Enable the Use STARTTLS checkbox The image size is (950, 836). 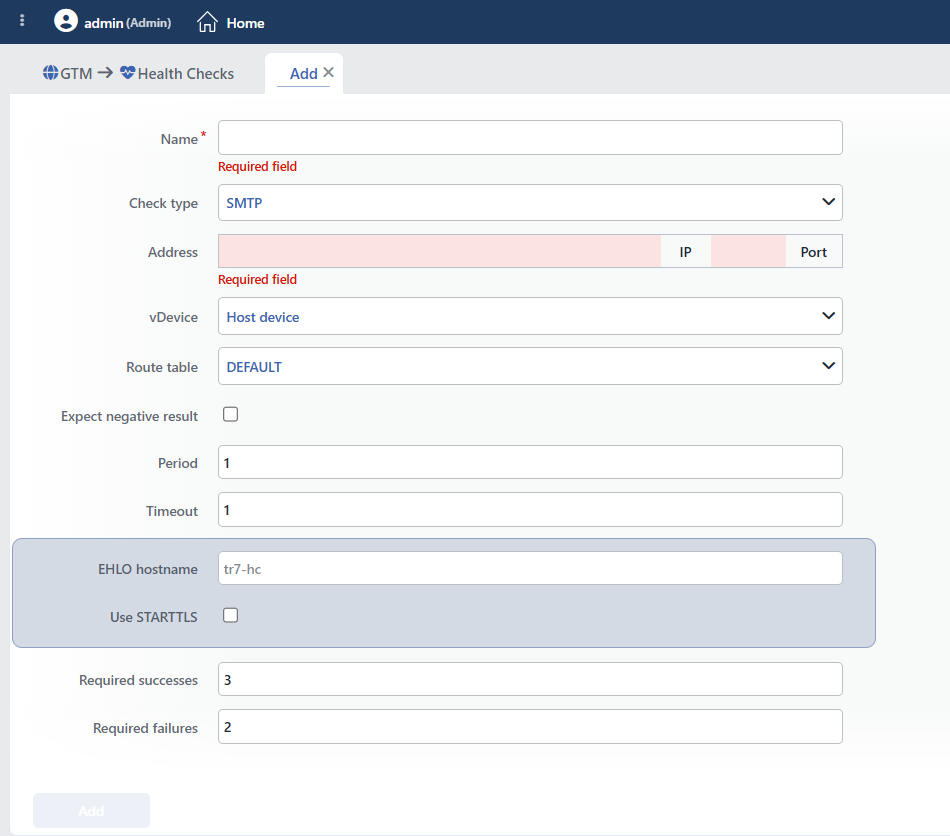pos(230,615)
